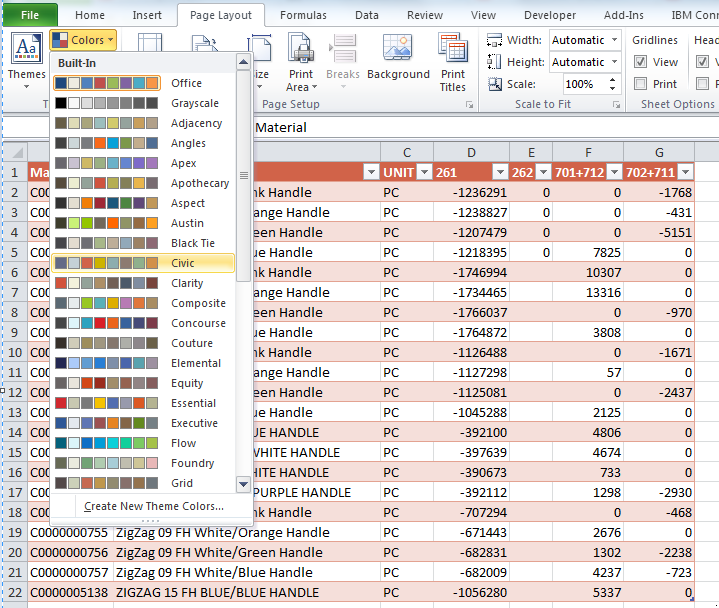Image resolution: width=719 pixels, height=608 pixels.
Task: Open Scale to Fit dialog launcher
Action: (x=616, y=105)
